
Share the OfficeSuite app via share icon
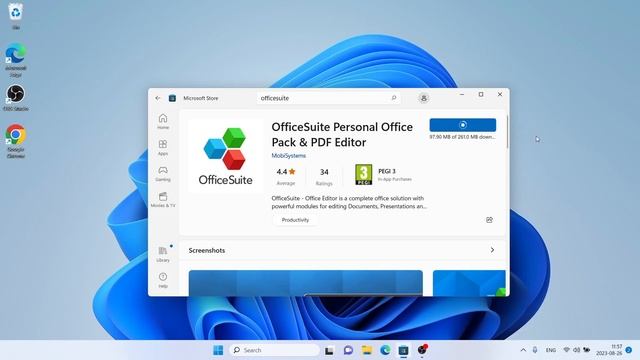489,220
